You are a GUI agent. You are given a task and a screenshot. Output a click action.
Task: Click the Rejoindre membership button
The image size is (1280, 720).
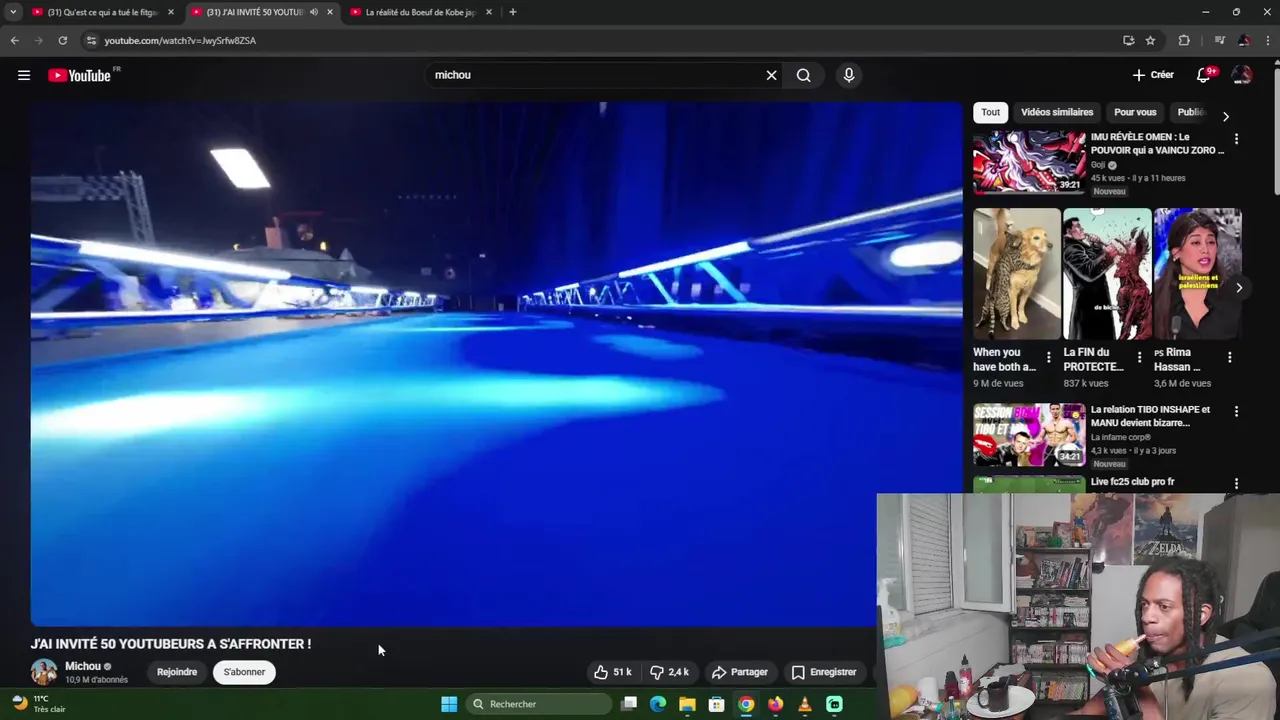tap(177, 672)
